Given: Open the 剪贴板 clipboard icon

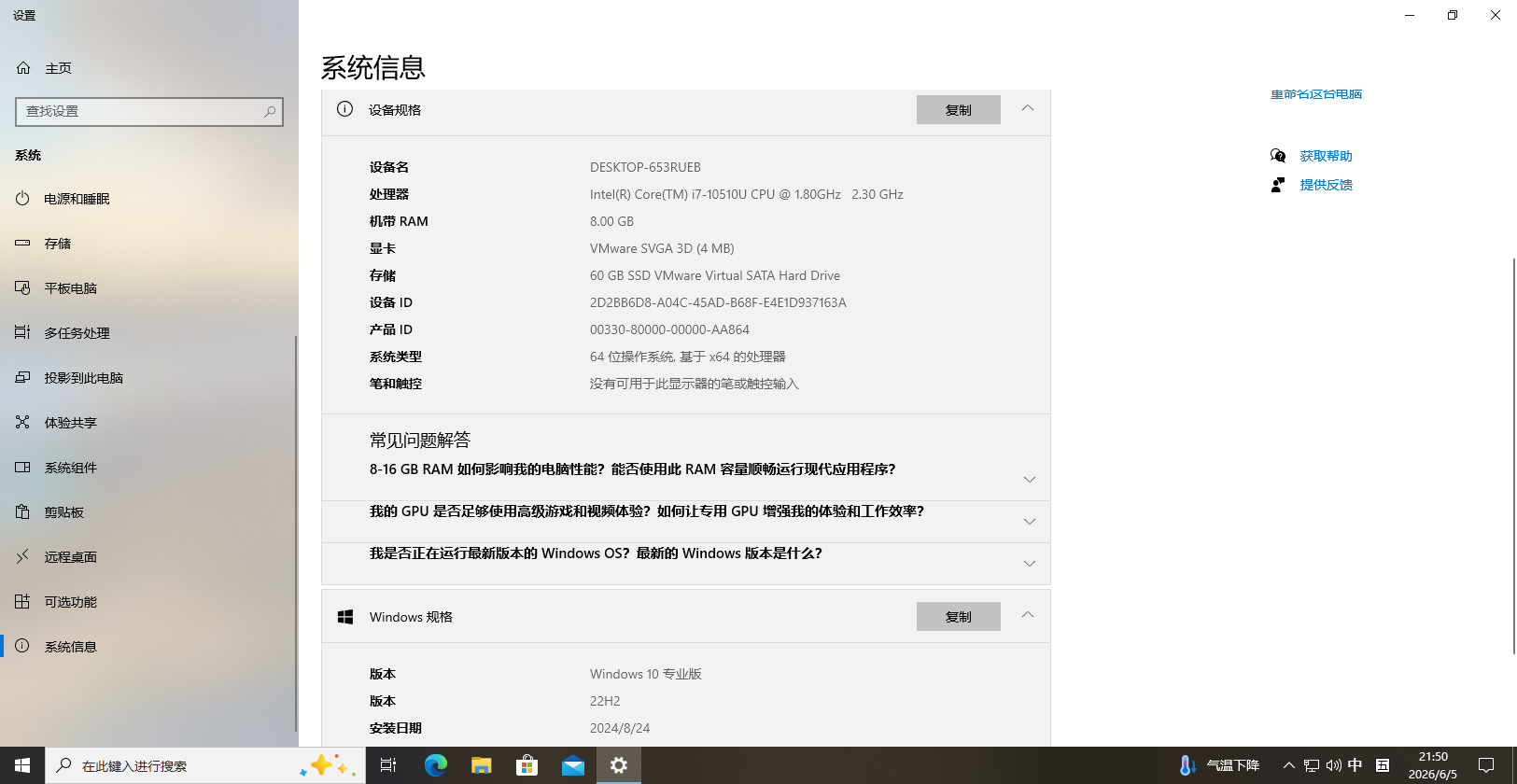Looking at the screenshot, I should [x=23, y=512].
